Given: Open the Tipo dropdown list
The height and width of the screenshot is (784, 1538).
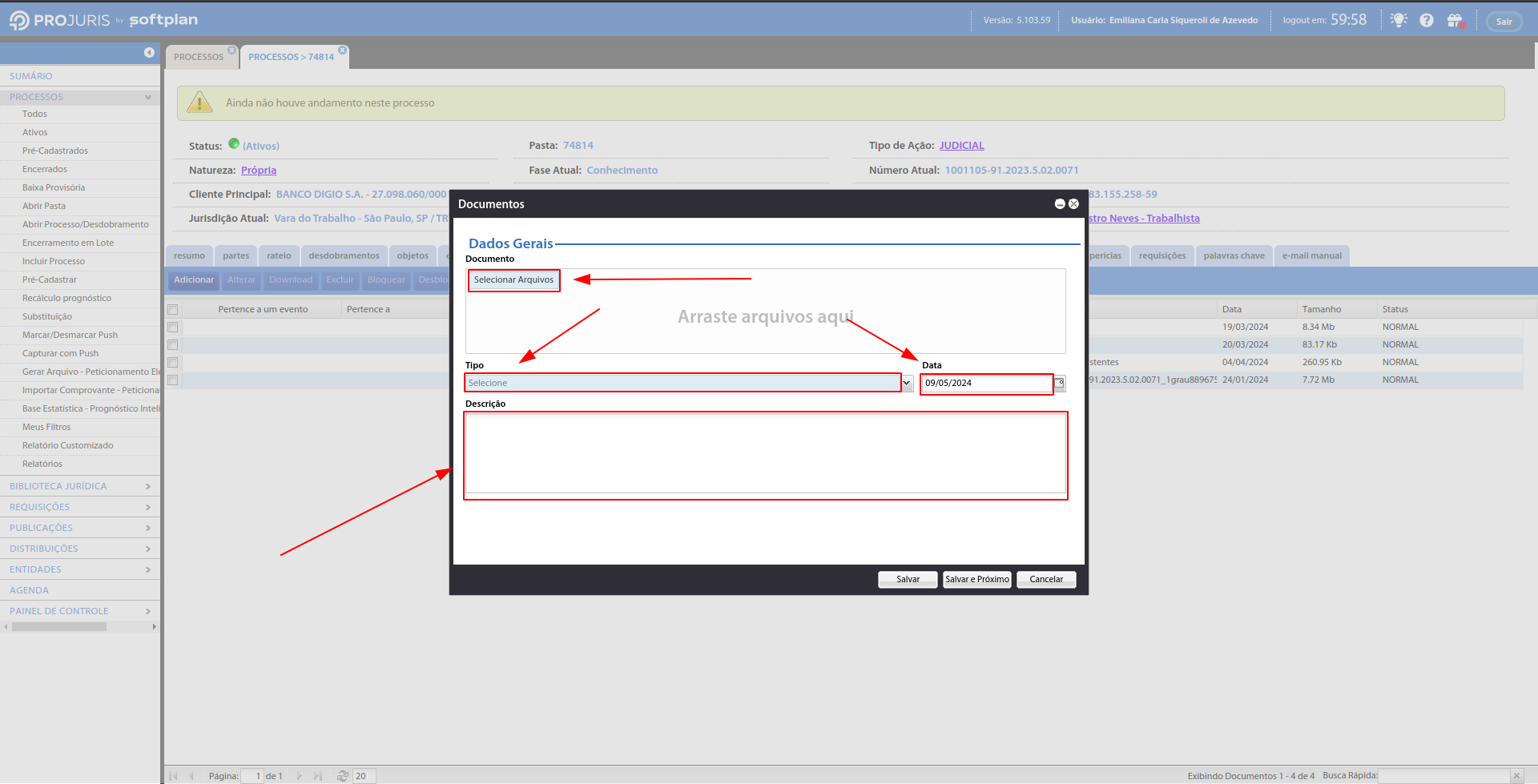Looking at the screenshot, I should pos(907,384).
